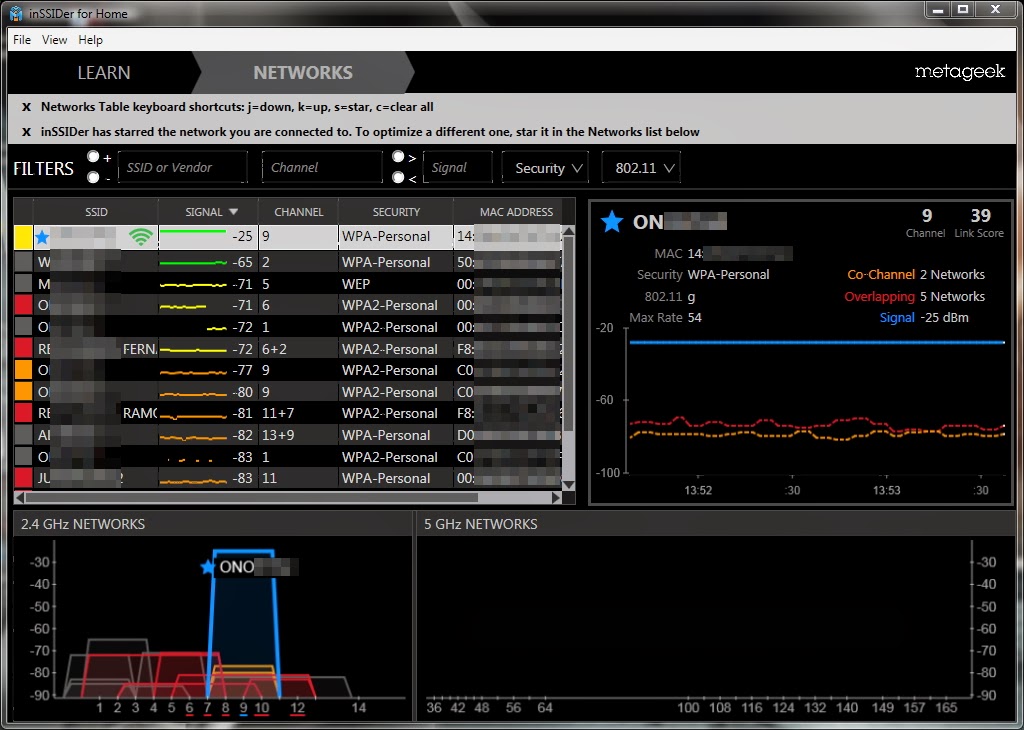Sort by the SIGNAL column header arrow
The image size is (1024, 730).
234,212
